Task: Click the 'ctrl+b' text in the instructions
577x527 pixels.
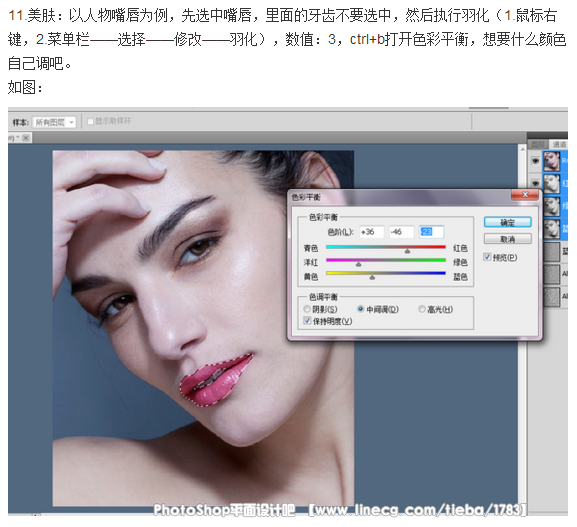Action: 367,39
